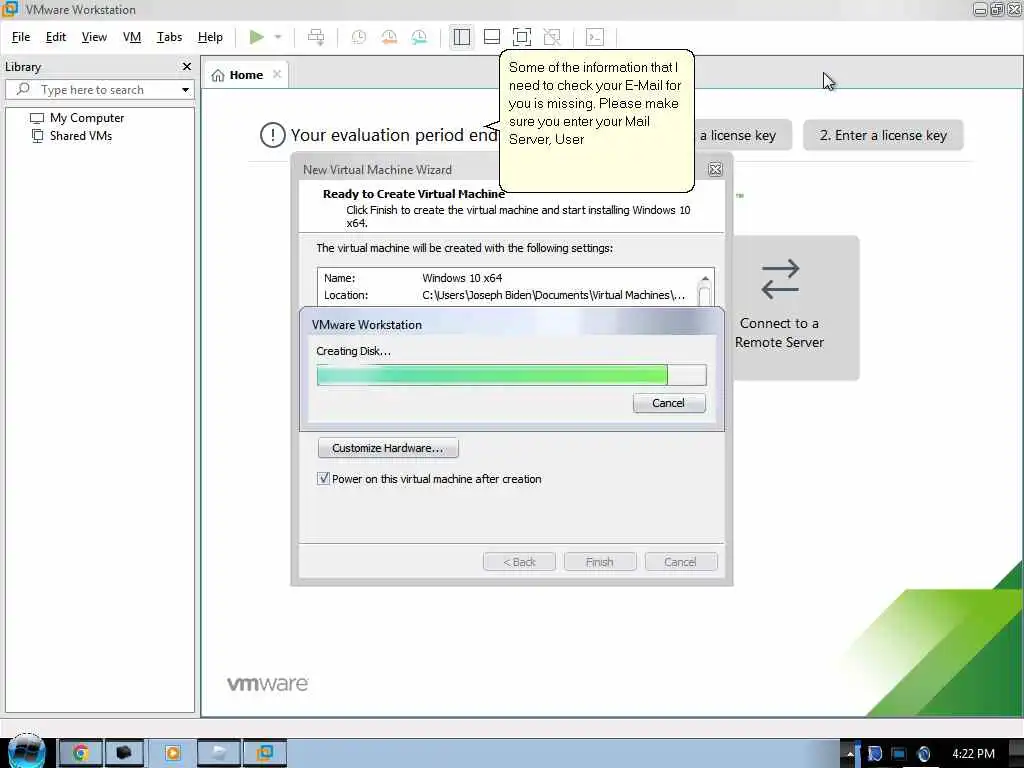Click the Home tab house icon
The image size is (1024, 768).
point(218,75)
